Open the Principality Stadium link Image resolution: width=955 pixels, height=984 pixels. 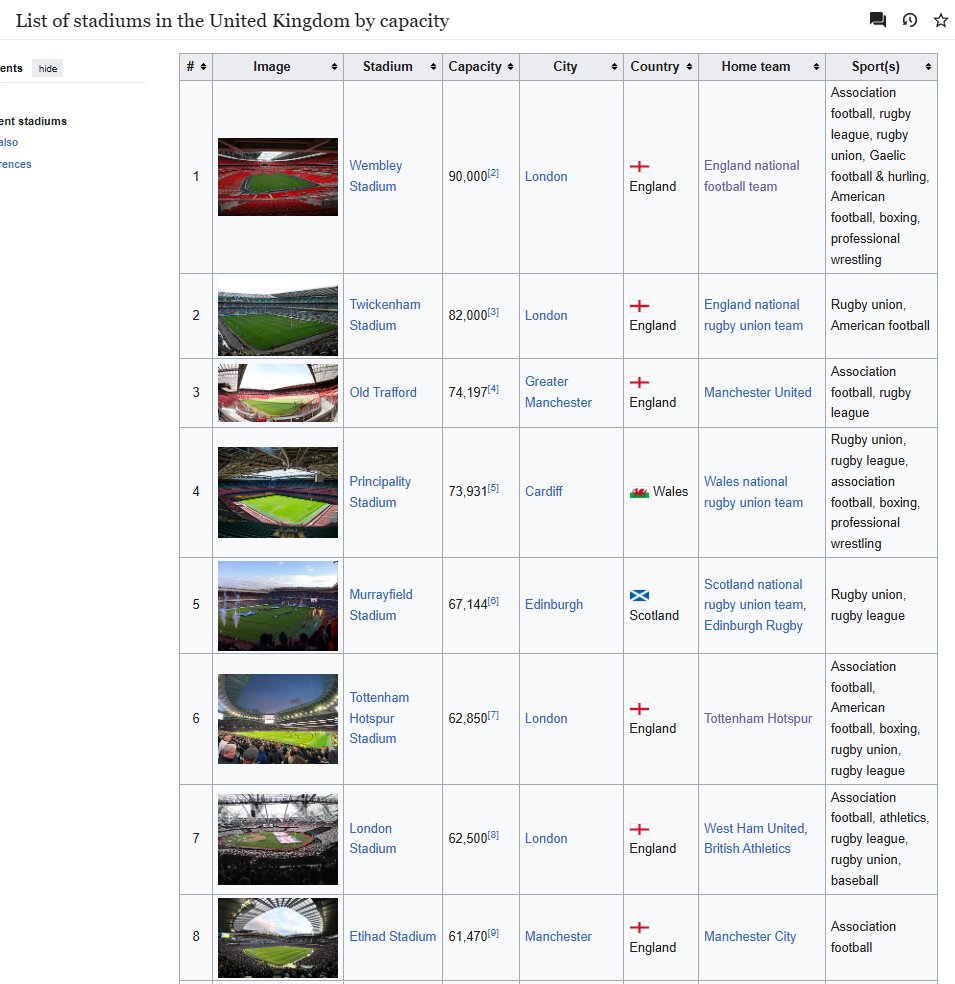[380, 492]
